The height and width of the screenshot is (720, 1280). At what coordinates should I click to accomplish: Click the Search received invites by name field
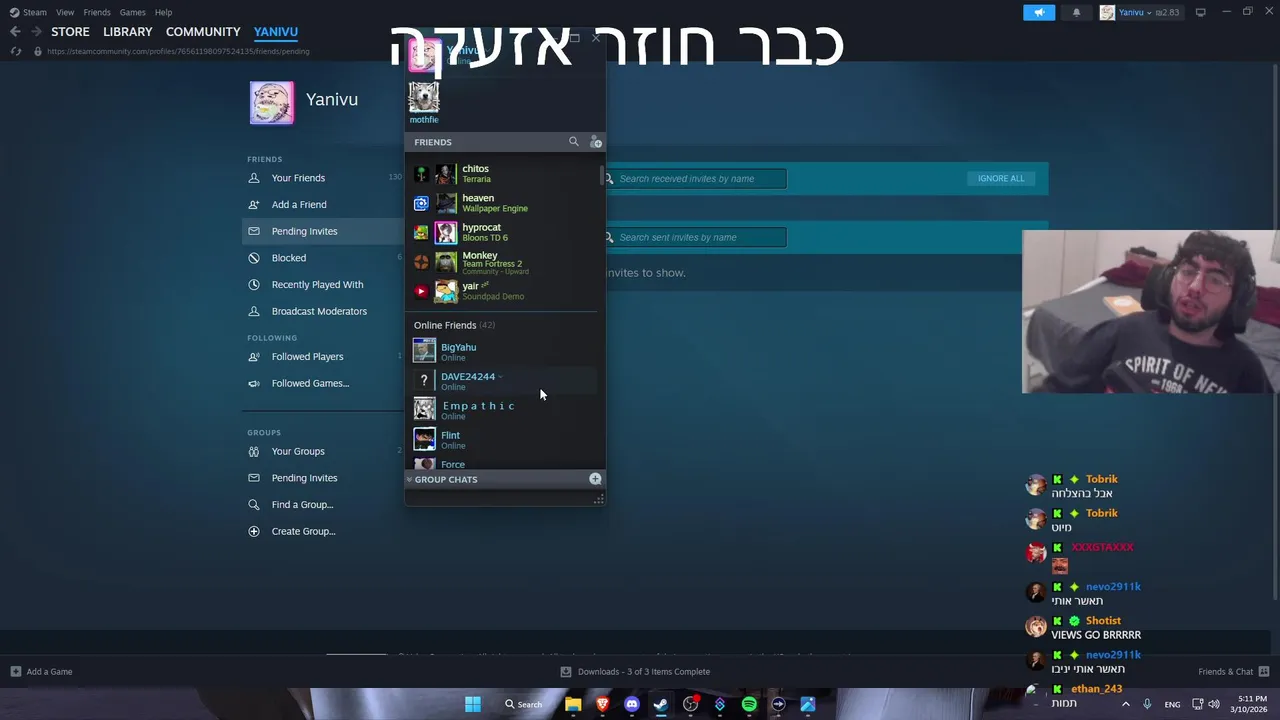point(694,179)
